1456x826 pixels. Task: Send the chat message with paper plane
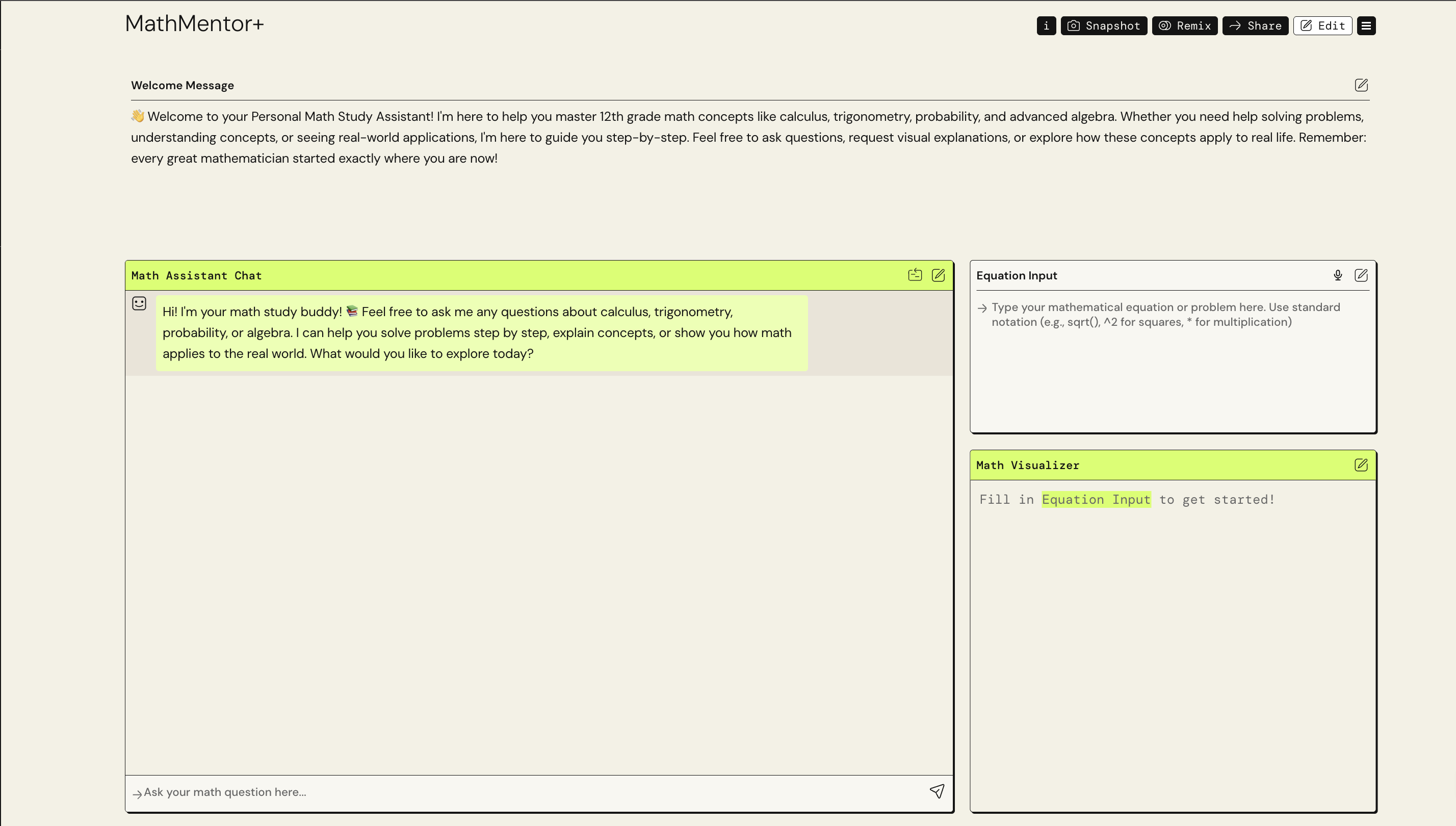pyautogui.click(x=937, y=791)
